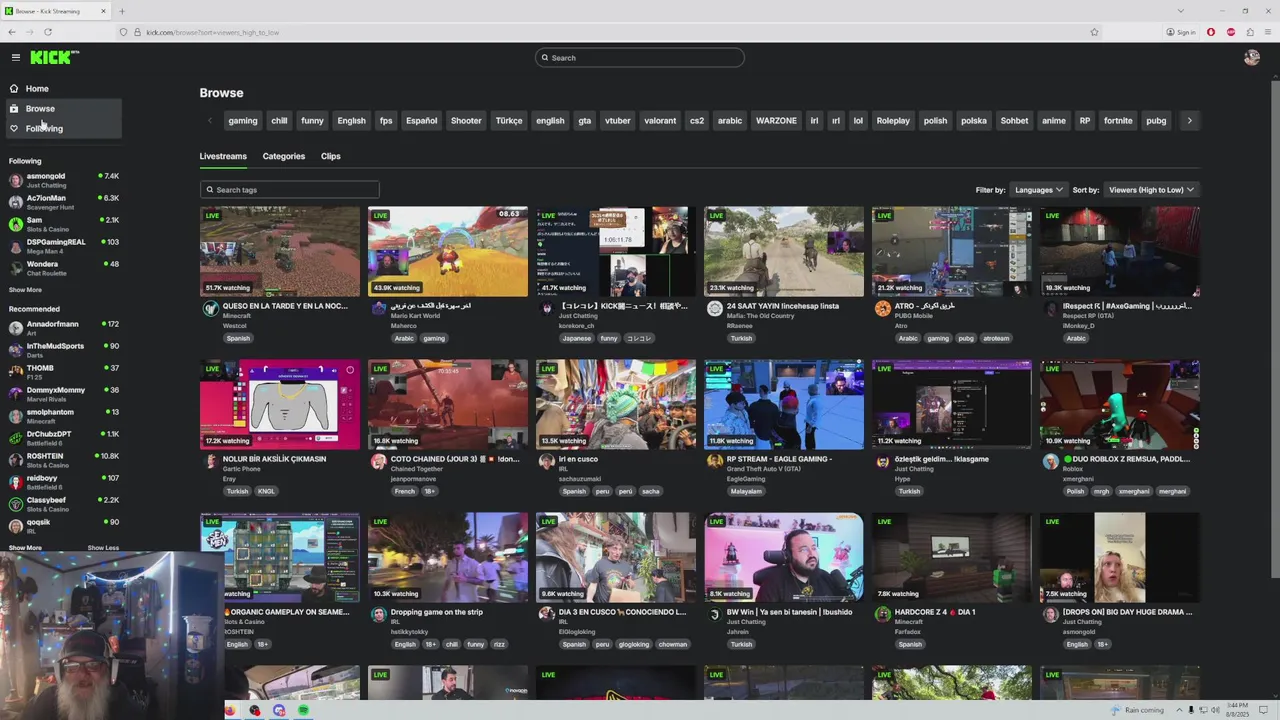The height and width of the screenshot is (720, 1280).
Task: Filter by fortnite tag
Action: pos(1118,121)
